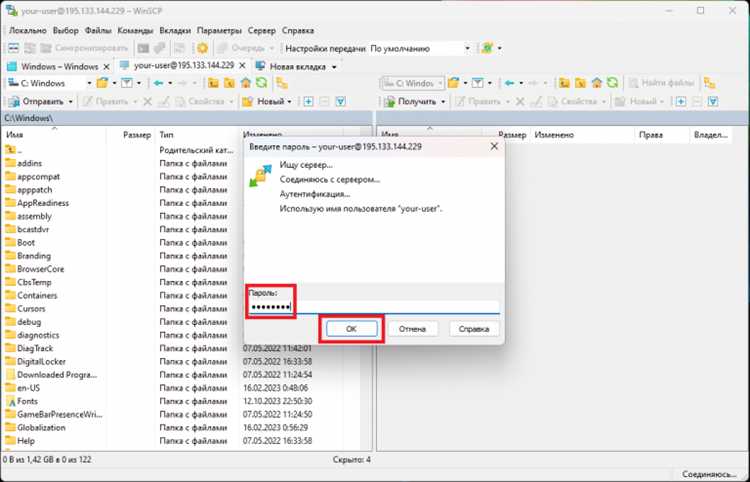This screenshot has width=750, height=482.
Task: Toggle the directory tree in local panel
Action: coord(282,83)
